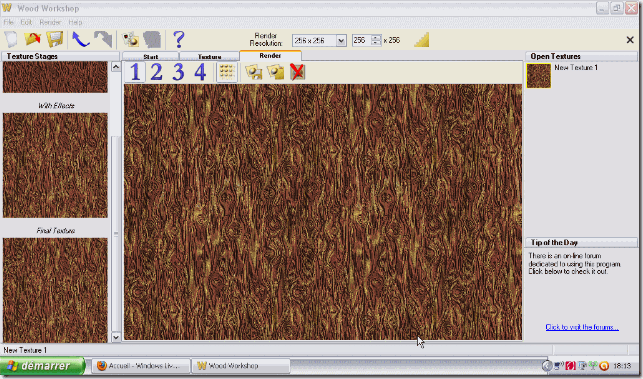
Task: Click the Wood Workshop taskbar button
Action: 241,365
